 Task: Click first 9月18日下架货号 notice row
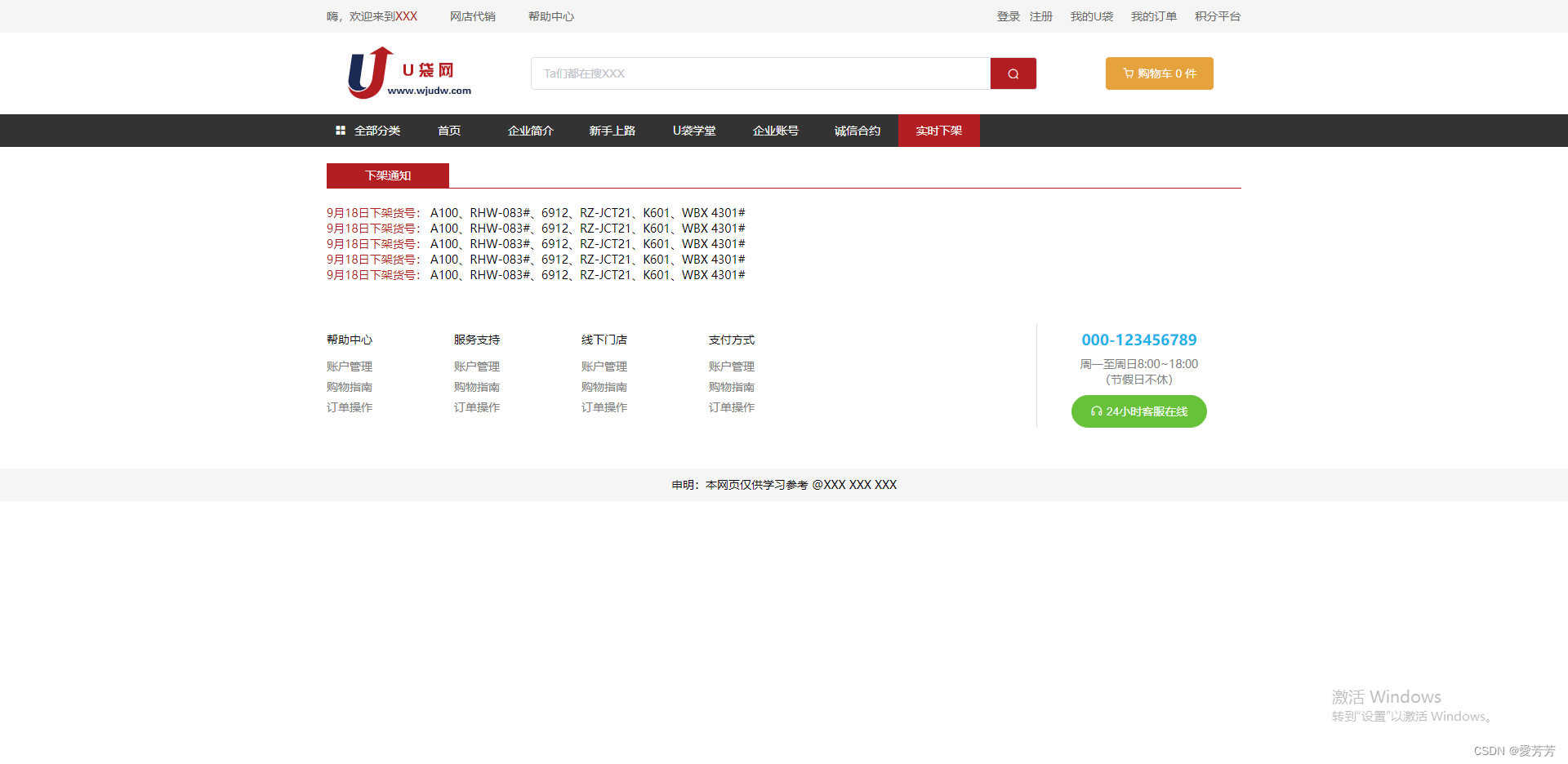[536, 213]
